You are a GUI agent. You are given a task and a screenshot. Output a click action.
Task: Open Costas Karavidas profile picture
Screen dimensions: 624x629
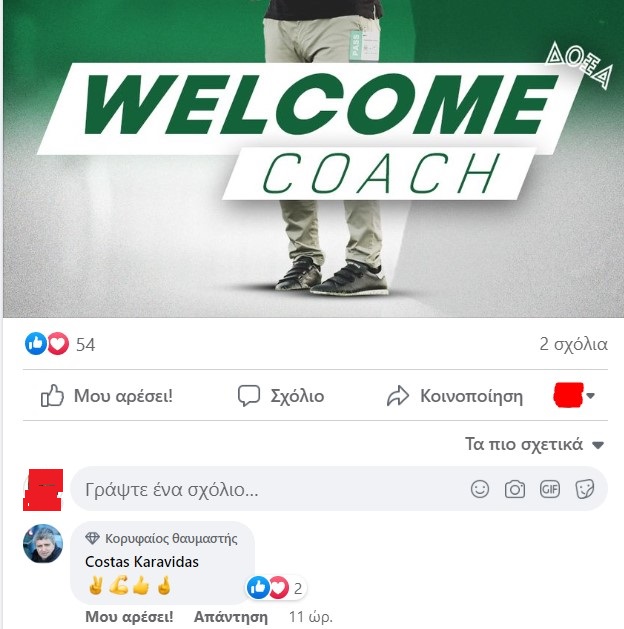click(43, 544)
